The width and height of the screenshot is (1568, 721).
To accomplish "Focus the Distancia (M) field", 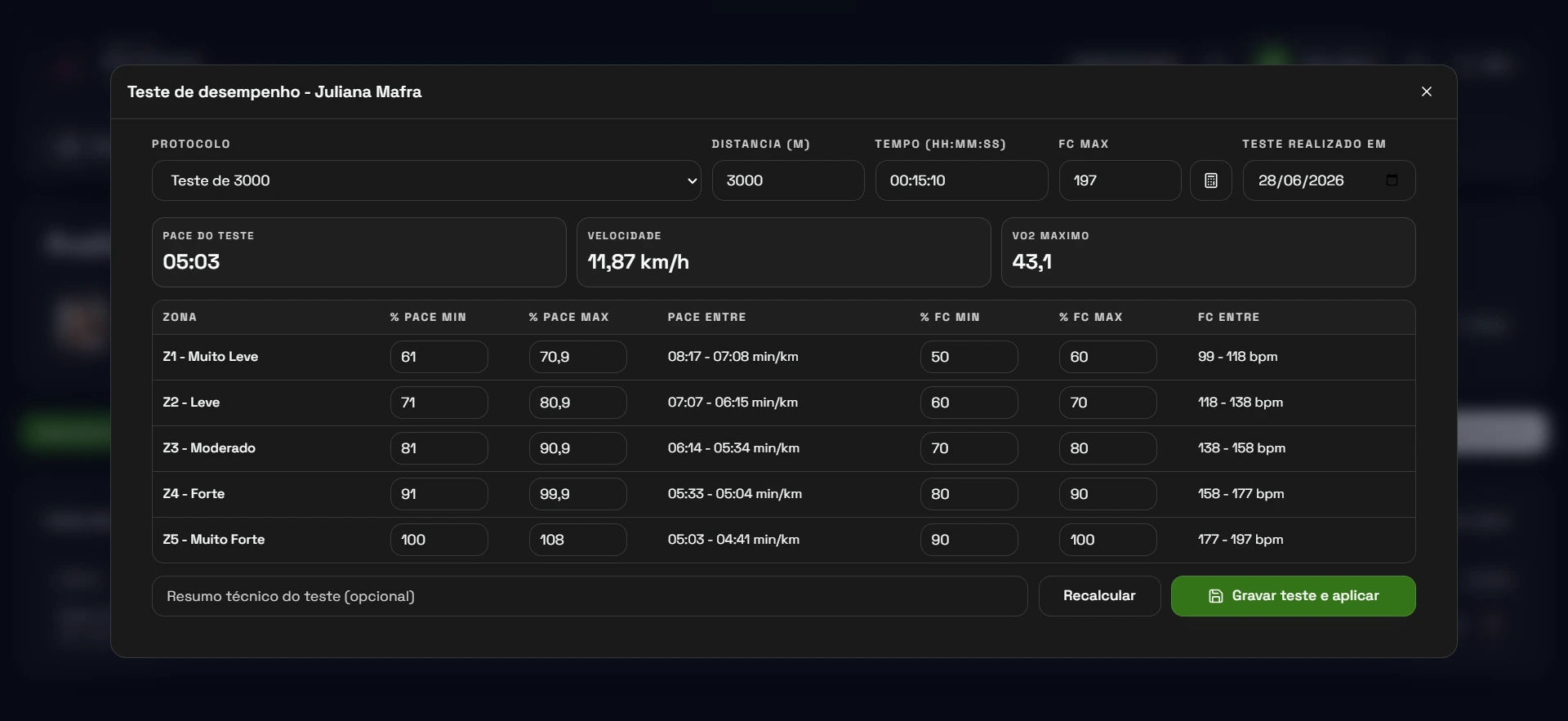I will point(788,180).
